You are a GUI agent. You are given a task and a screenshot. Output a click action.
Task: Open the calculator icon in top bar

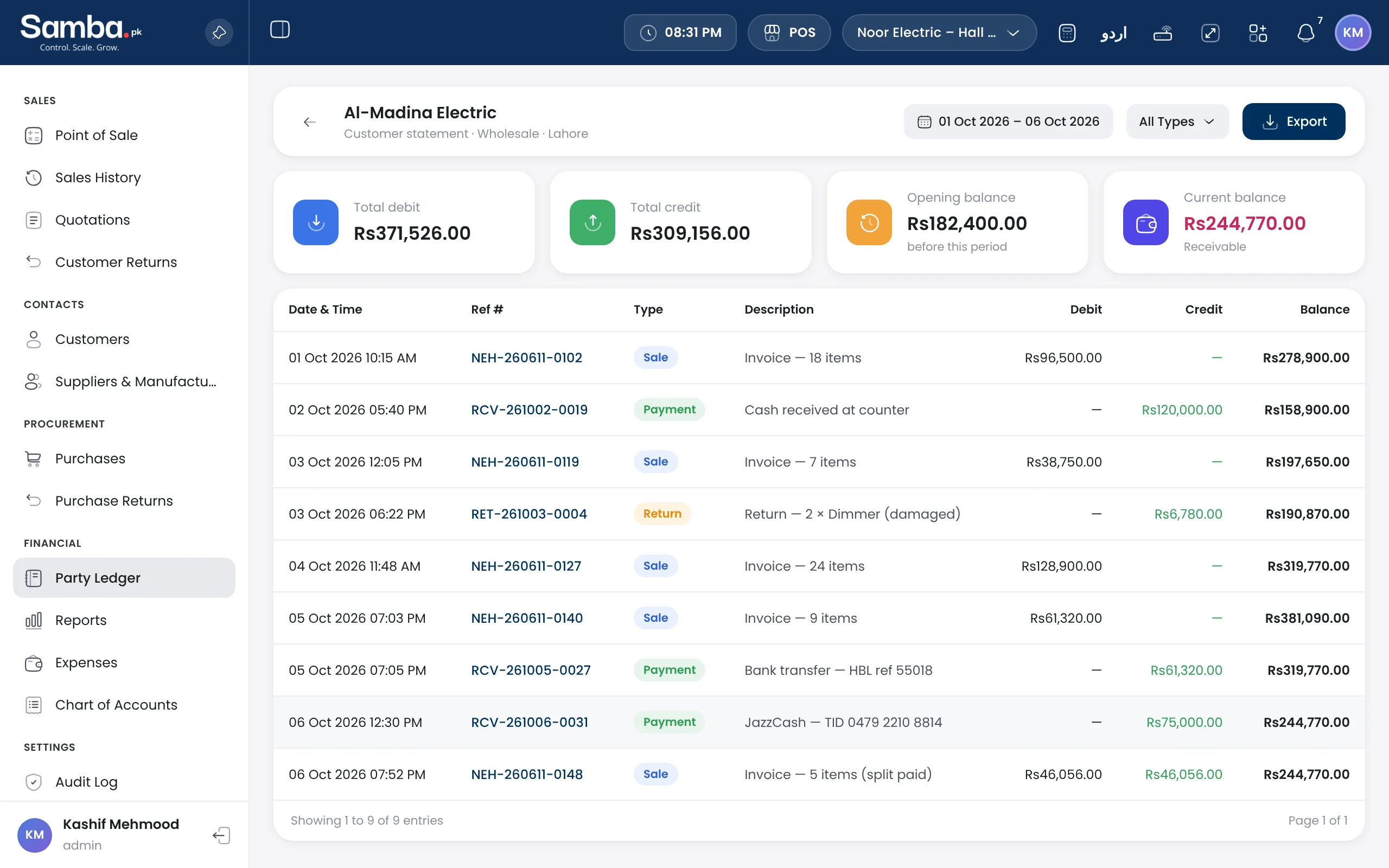click(1066, 33)
